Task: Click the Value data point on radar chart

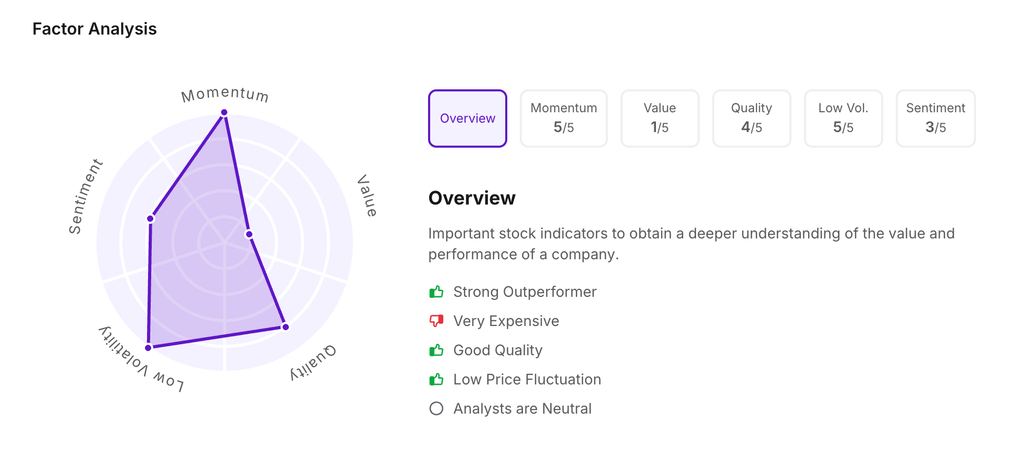Action: [x=249, y=234]
